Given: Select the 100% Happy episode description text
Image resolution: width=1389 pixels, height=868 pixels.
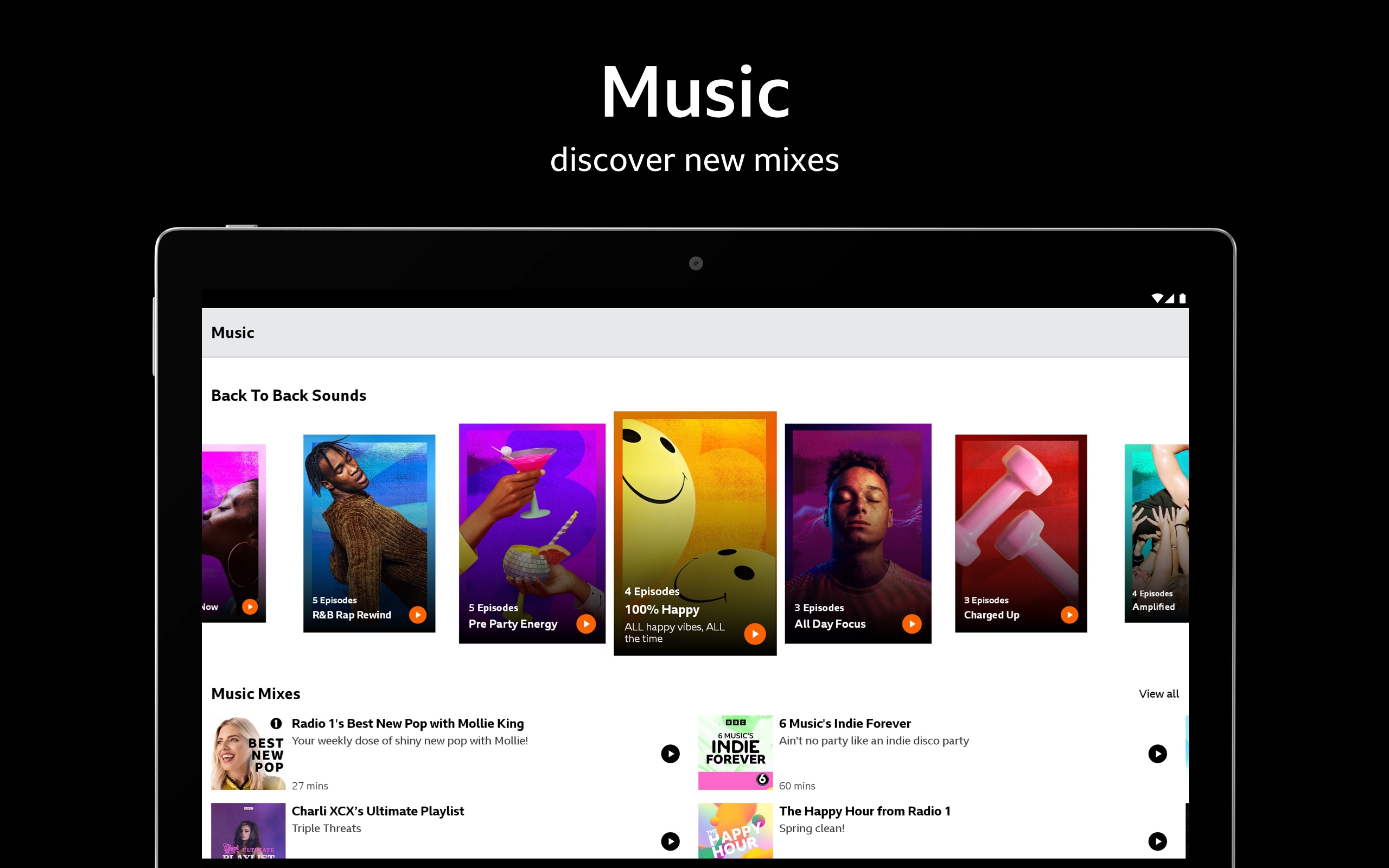Looking at the screenshot, I should point(673,633).
